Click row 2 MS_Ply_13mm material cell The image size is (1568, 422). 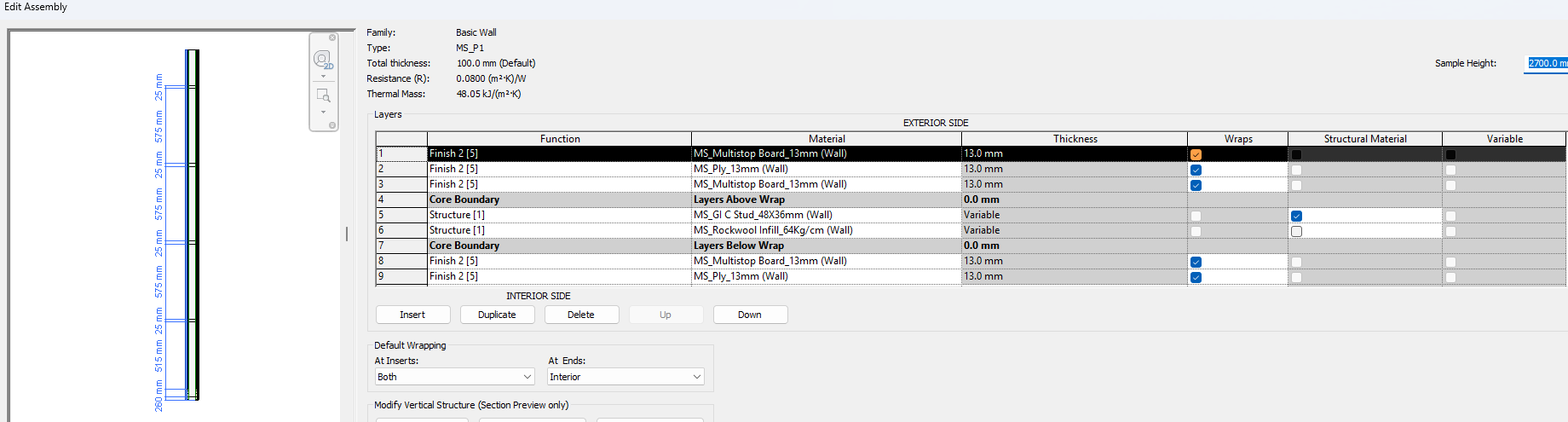click(827, 170)
